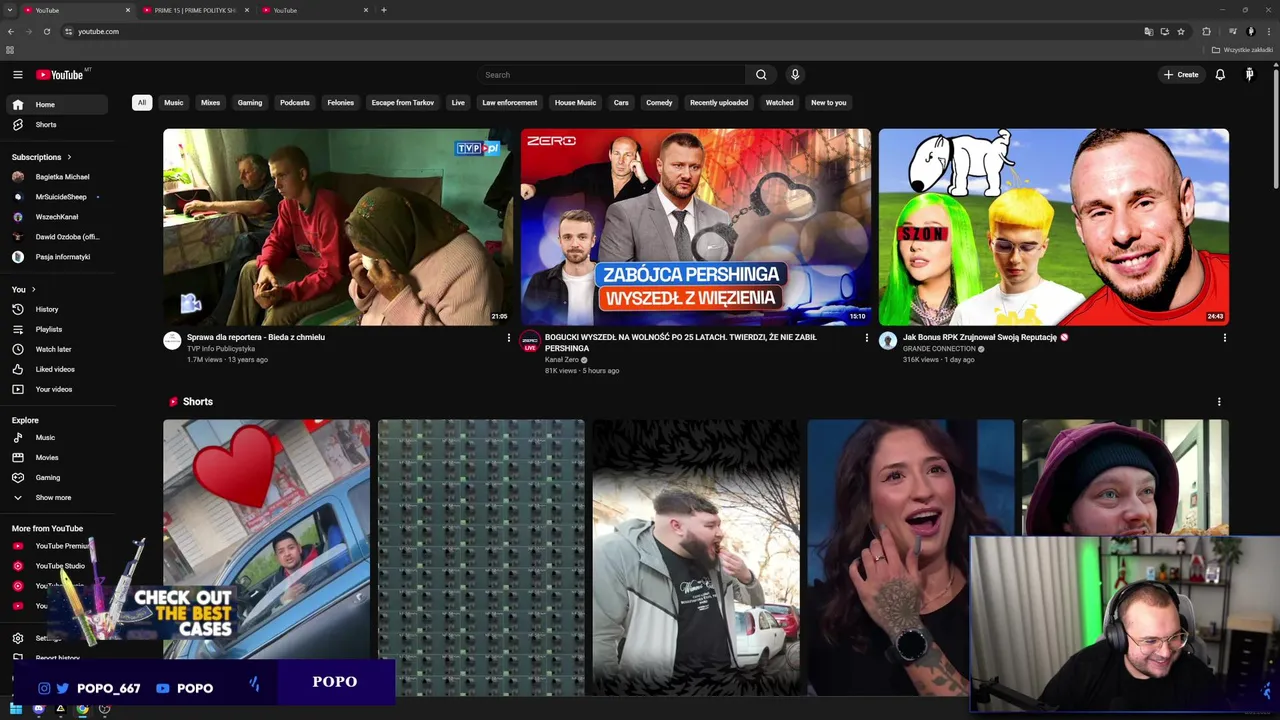Close the PRIME 15 browser tab
Screen dimensions: 1280x720
click(x=246, y=10)
